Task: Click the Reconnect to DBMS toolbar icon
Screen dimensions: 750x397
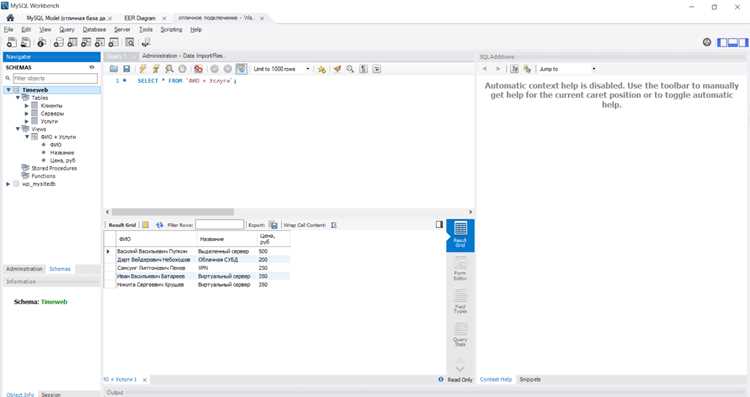Action: (146, 43)
